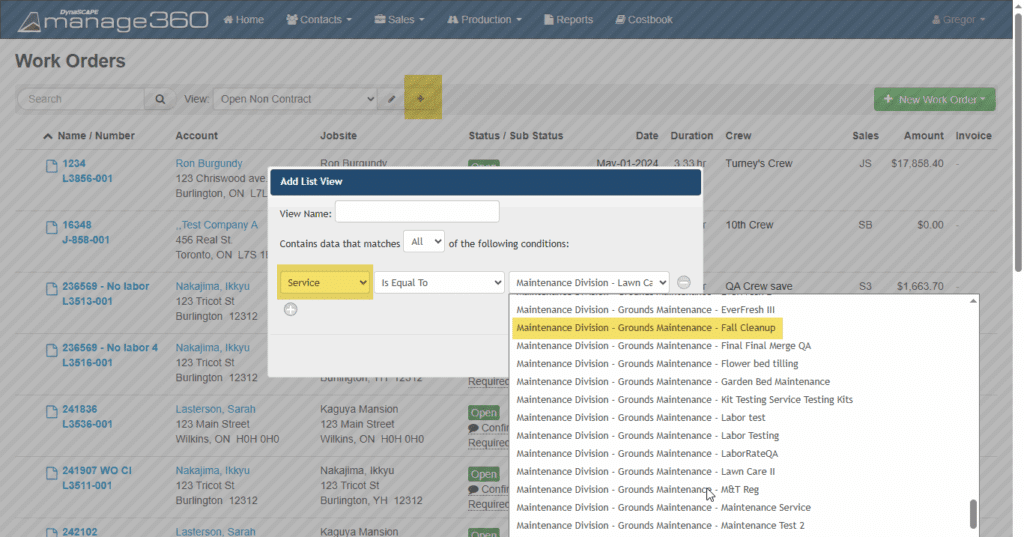Open the Open Non Contract view dropdown
The width and height of the screenshot is (1024, 537).
click(295, 99)
